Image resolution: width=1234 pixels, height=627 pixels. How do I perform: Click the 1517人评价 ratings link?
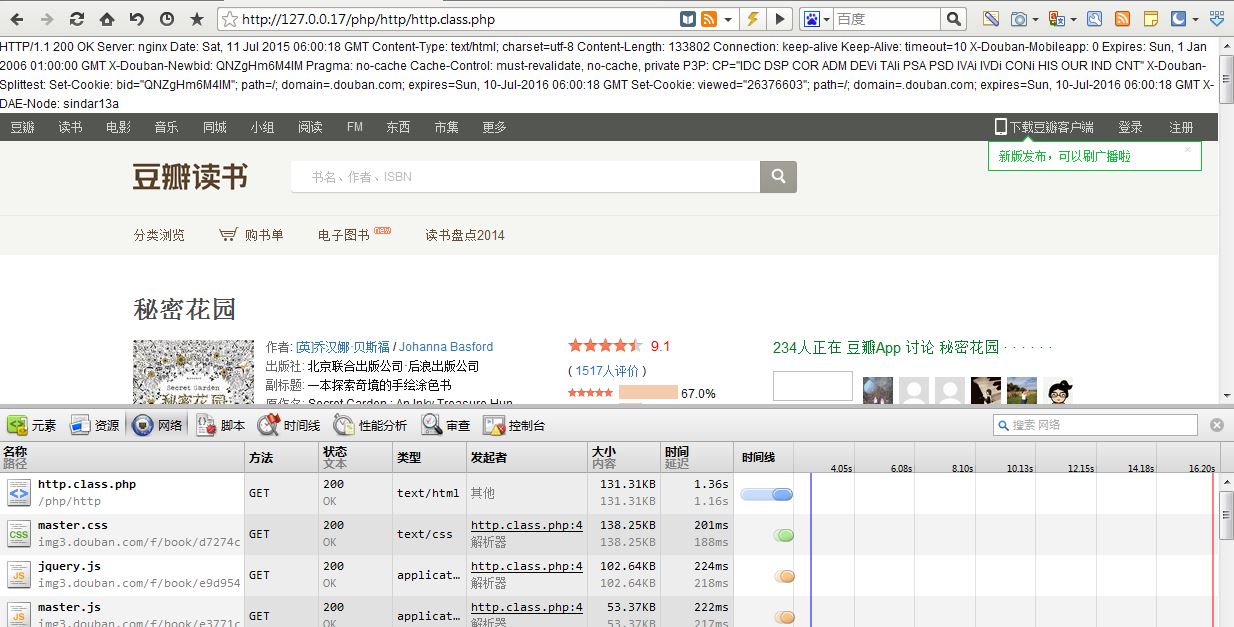[x=607, y=371]
